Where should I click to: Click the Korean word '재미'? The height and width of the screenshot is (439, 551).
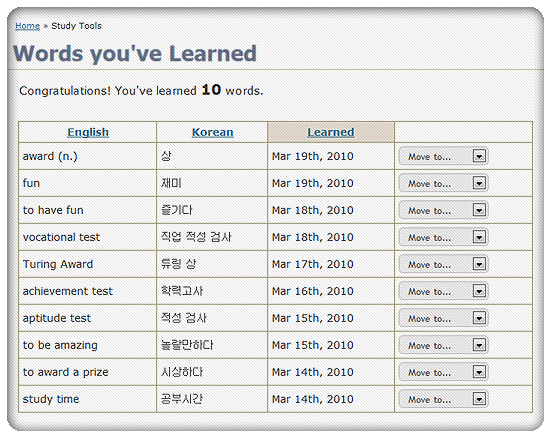pos(171,183)
